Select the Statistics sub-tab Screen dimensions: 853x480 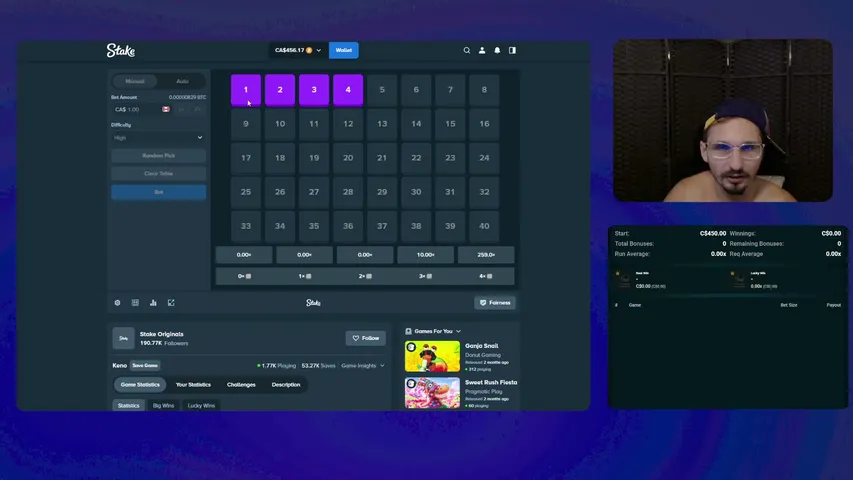[x=128, y=405]
